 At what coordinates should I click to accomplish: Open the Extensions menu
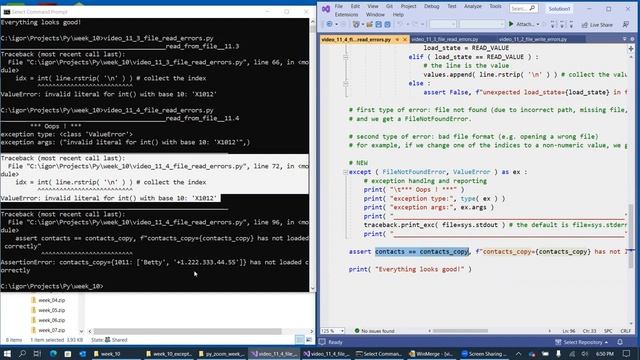(x=346, y=15)
